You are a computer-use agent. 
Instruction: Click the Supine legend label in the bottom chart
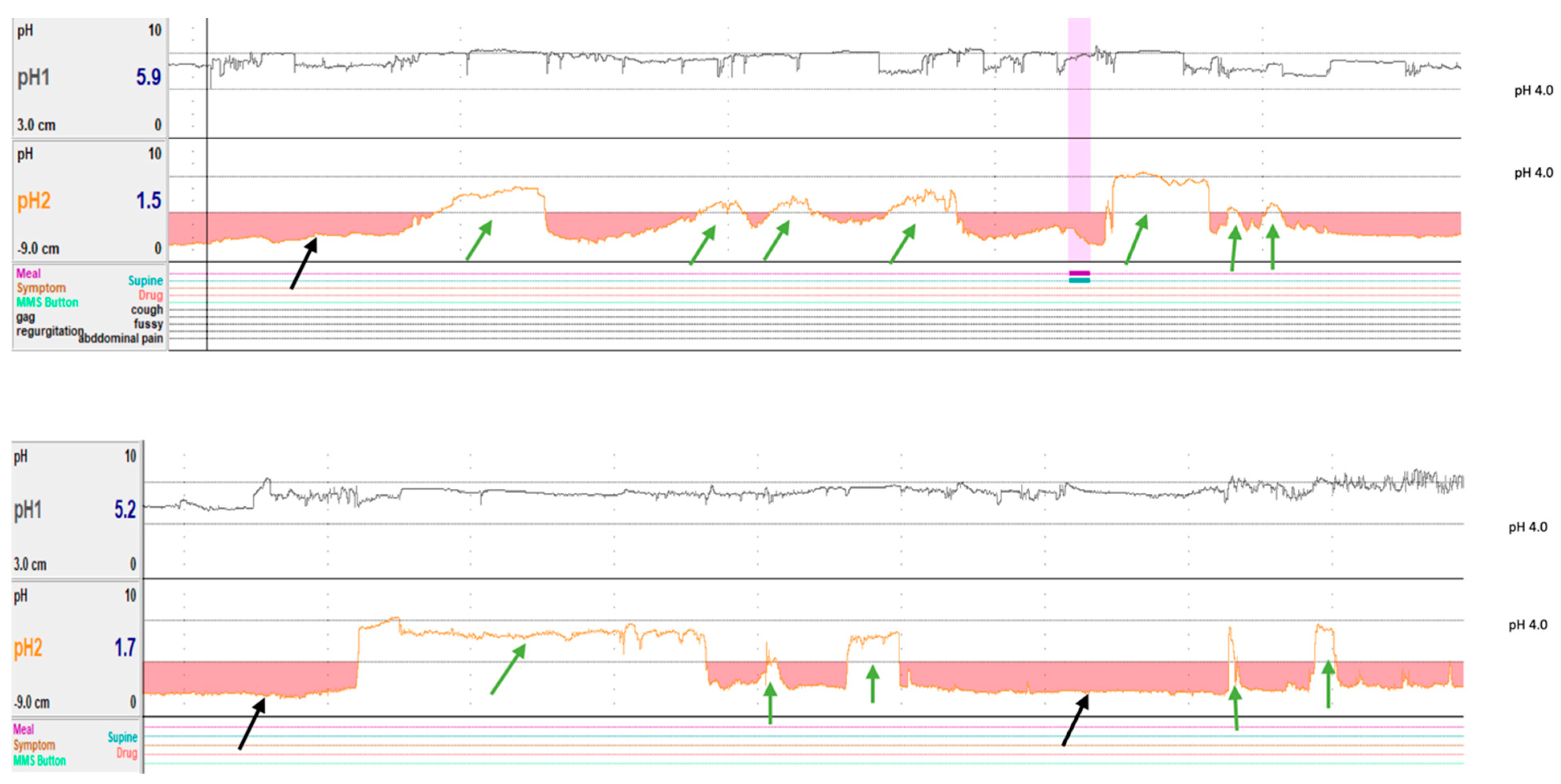[122, 737]
